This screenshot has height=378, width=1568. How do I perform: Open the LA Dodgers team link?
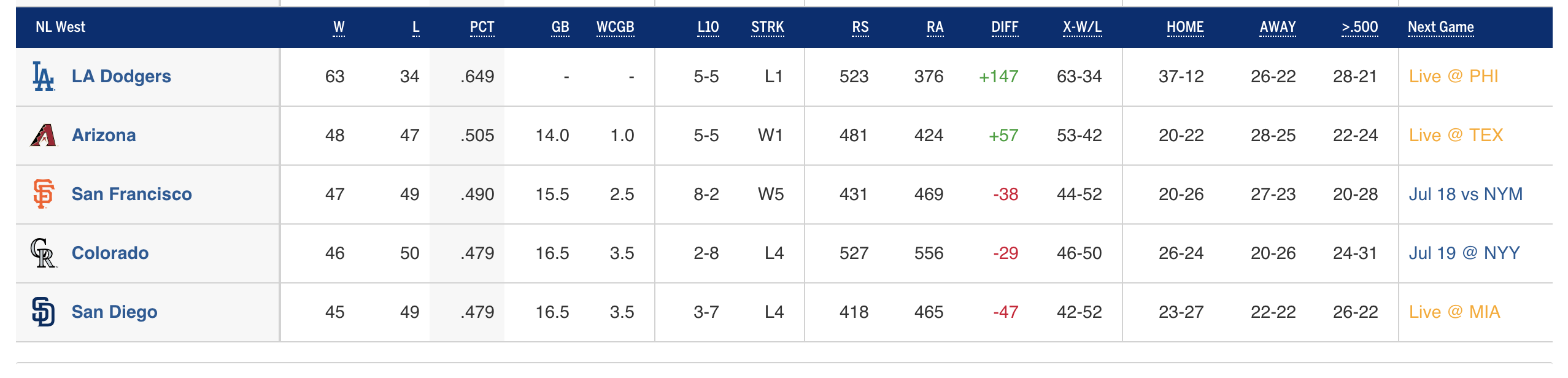point(121,77)
